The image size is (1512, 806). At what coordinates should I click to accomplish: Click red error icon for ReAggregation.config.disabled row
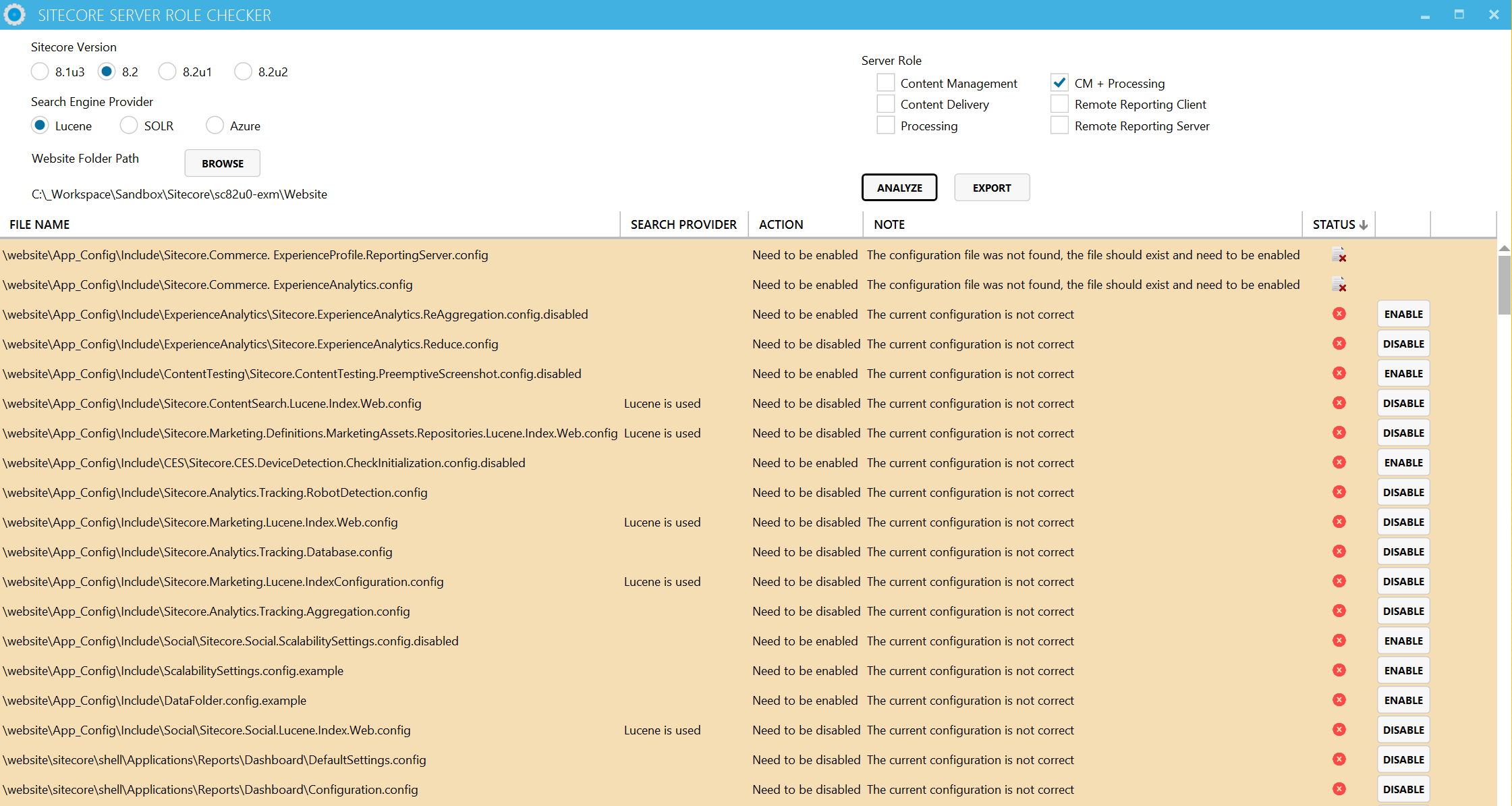(1339, 314)
